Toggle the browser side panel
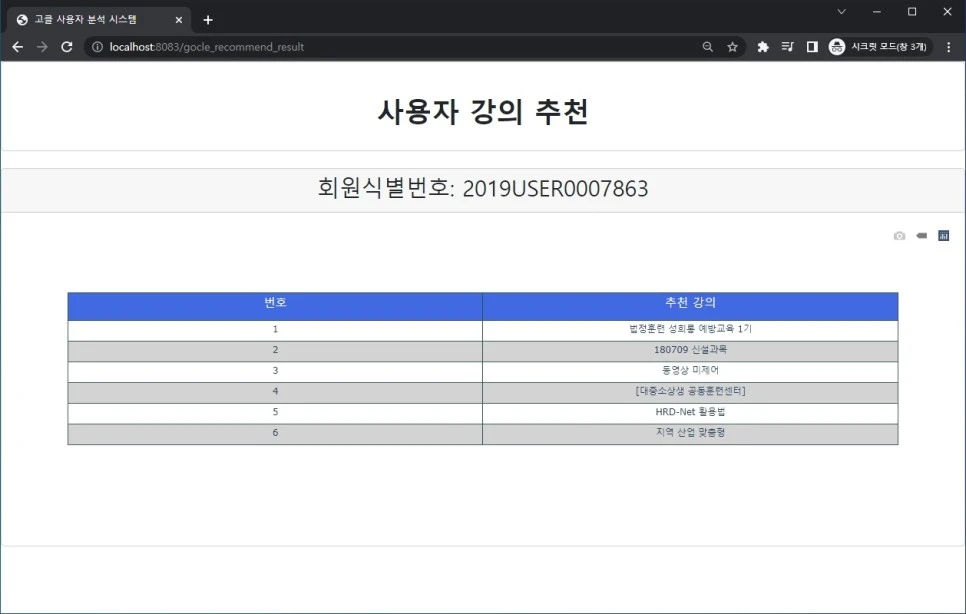This screenshot has height=614, width=966. [x=812, y=47]
